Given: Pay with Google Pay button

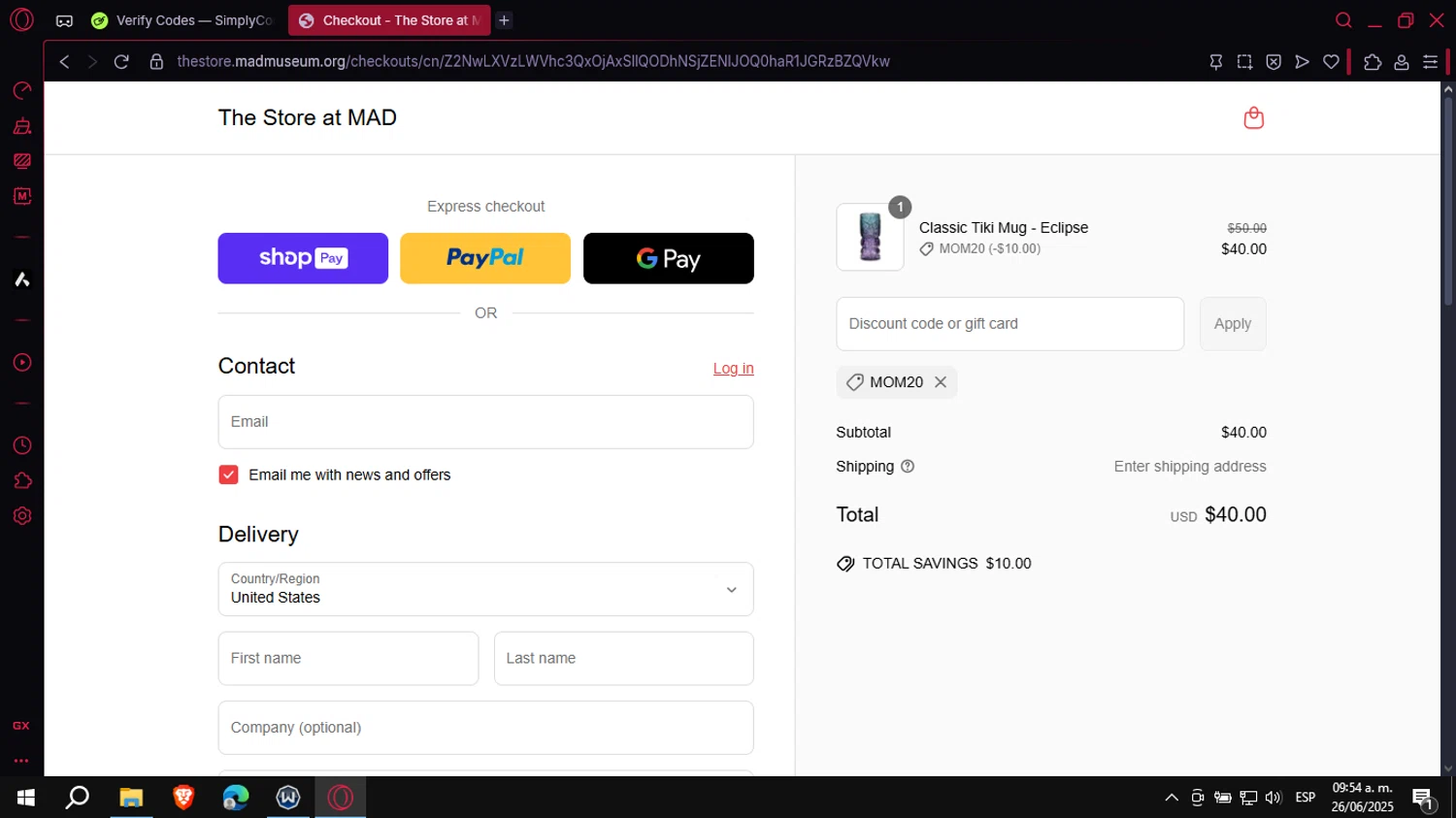Looking at the screenshot, I should tap(668, 258).
